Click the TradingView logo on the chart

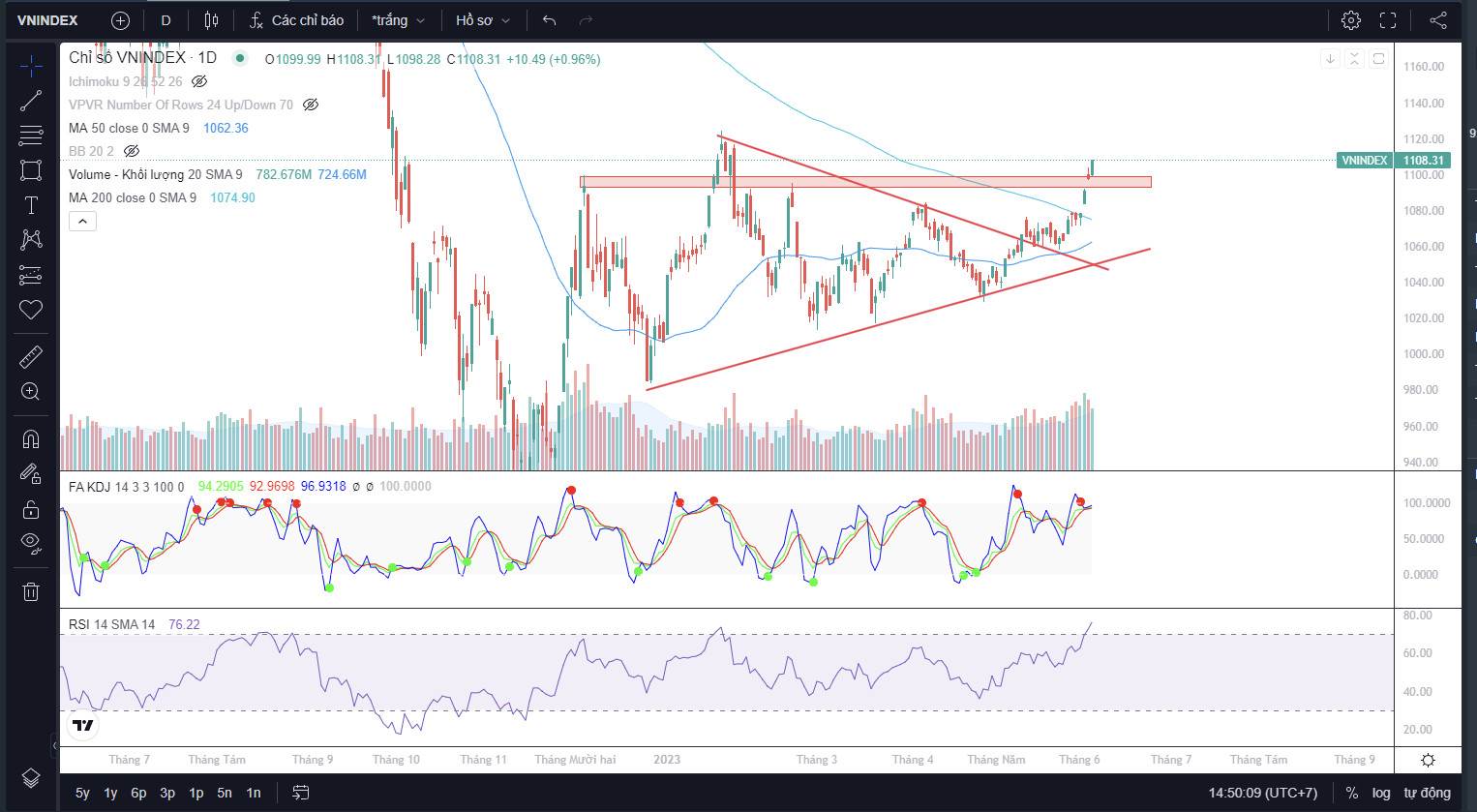(x=83, y=726)
